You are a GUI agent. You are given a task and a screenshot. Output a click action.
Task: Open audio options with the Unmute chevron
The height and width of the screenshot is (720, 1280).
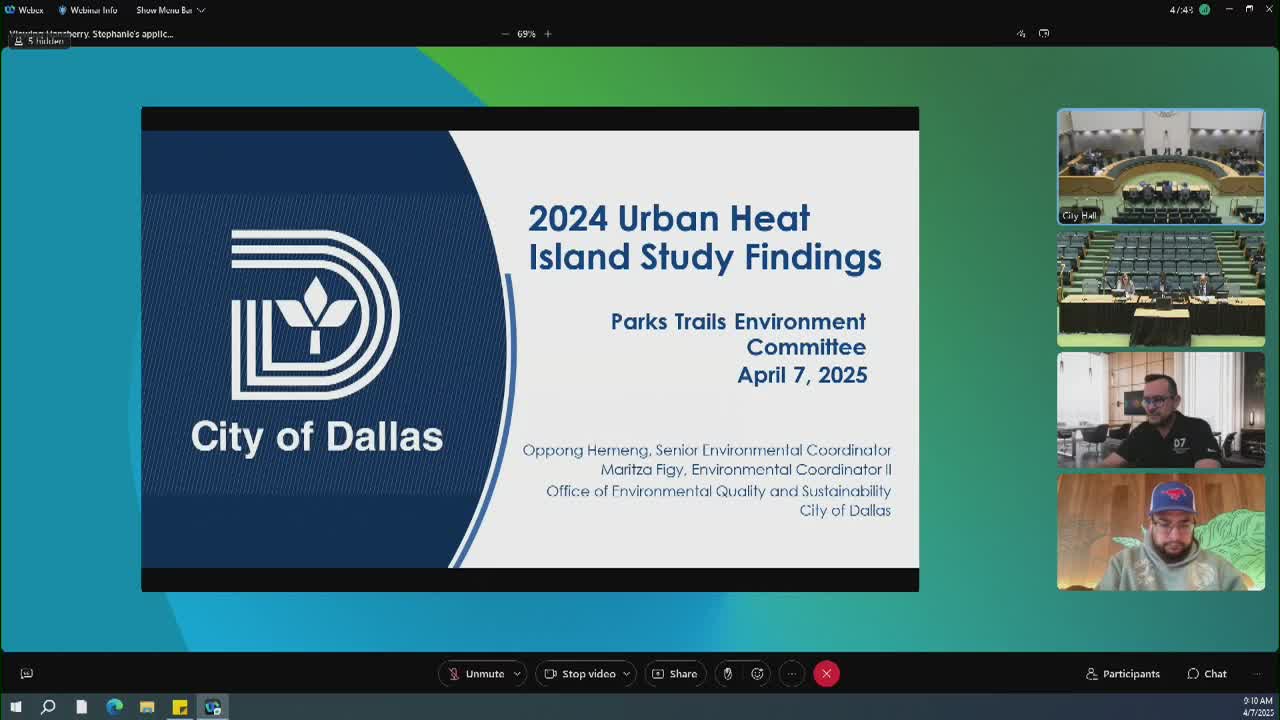[517, 673]
